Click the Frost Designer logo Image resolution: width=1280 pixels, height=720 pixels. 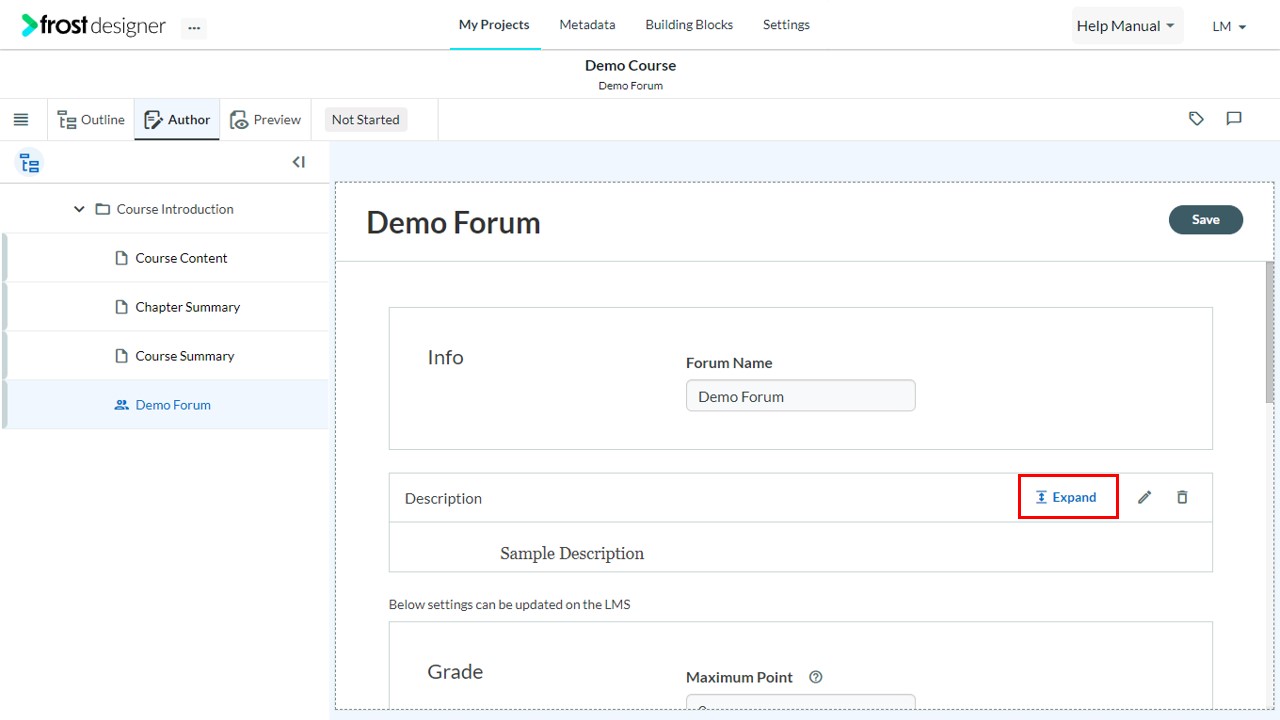(x=94, y=26)
